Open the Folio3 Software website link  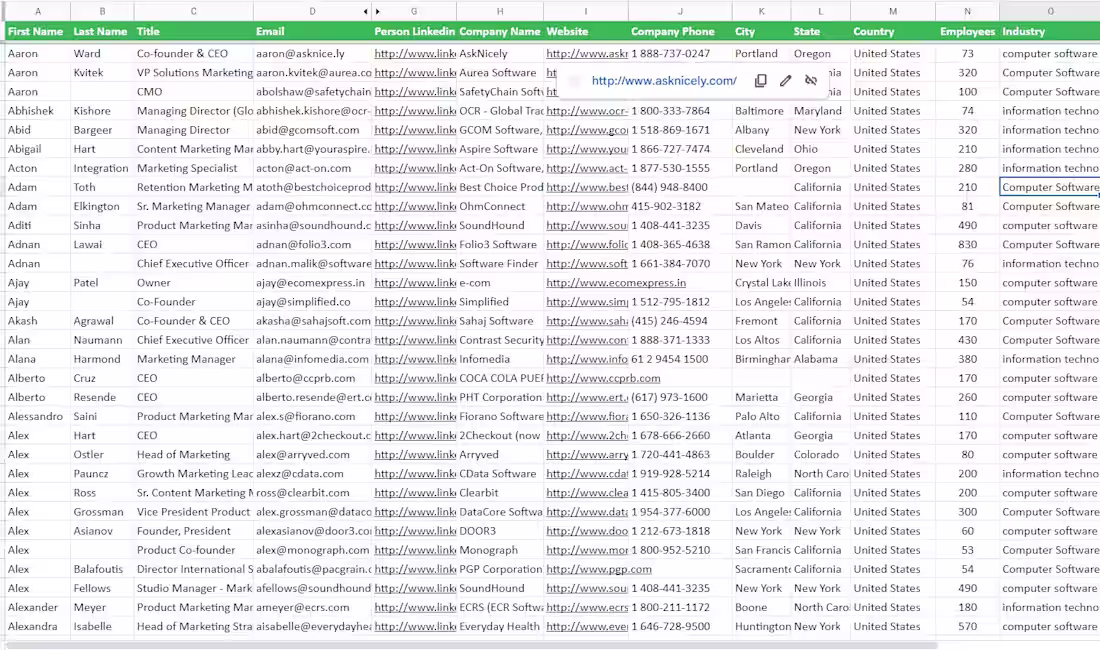click(x=586, y=245)
